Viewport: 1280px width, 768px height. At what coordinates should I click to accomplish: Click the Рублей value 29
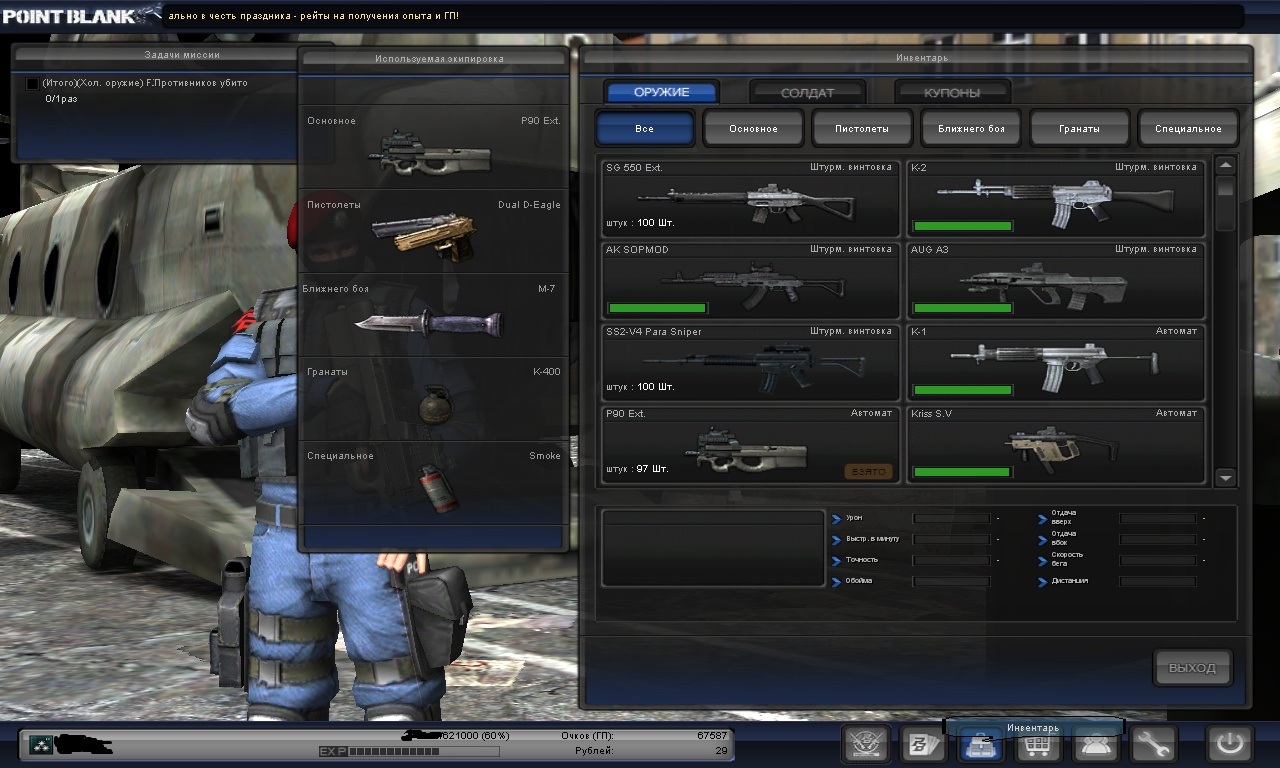(722, 750)
